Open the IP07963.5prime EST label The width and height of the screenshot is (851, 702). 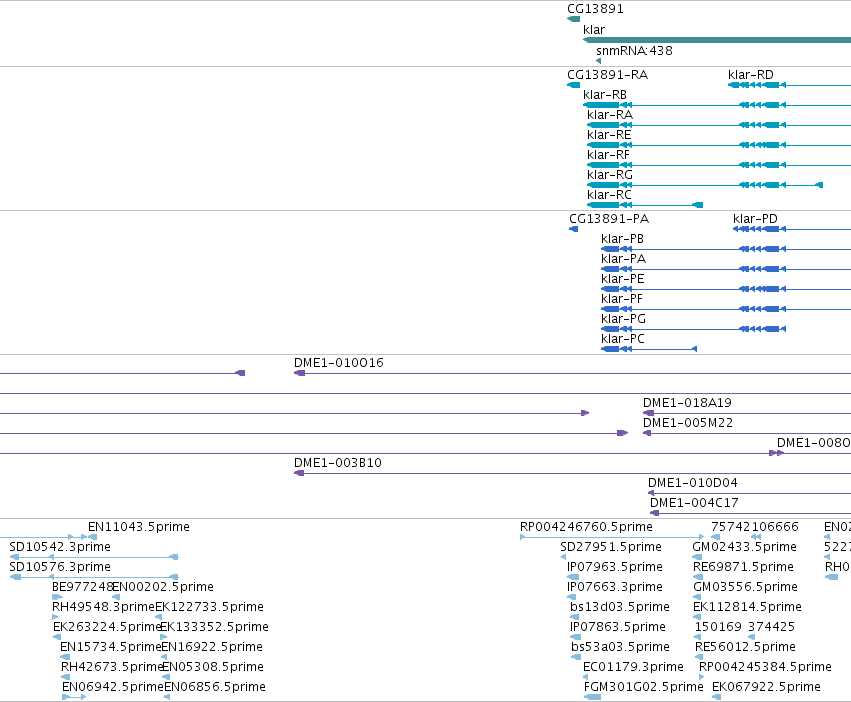point(615,567)
